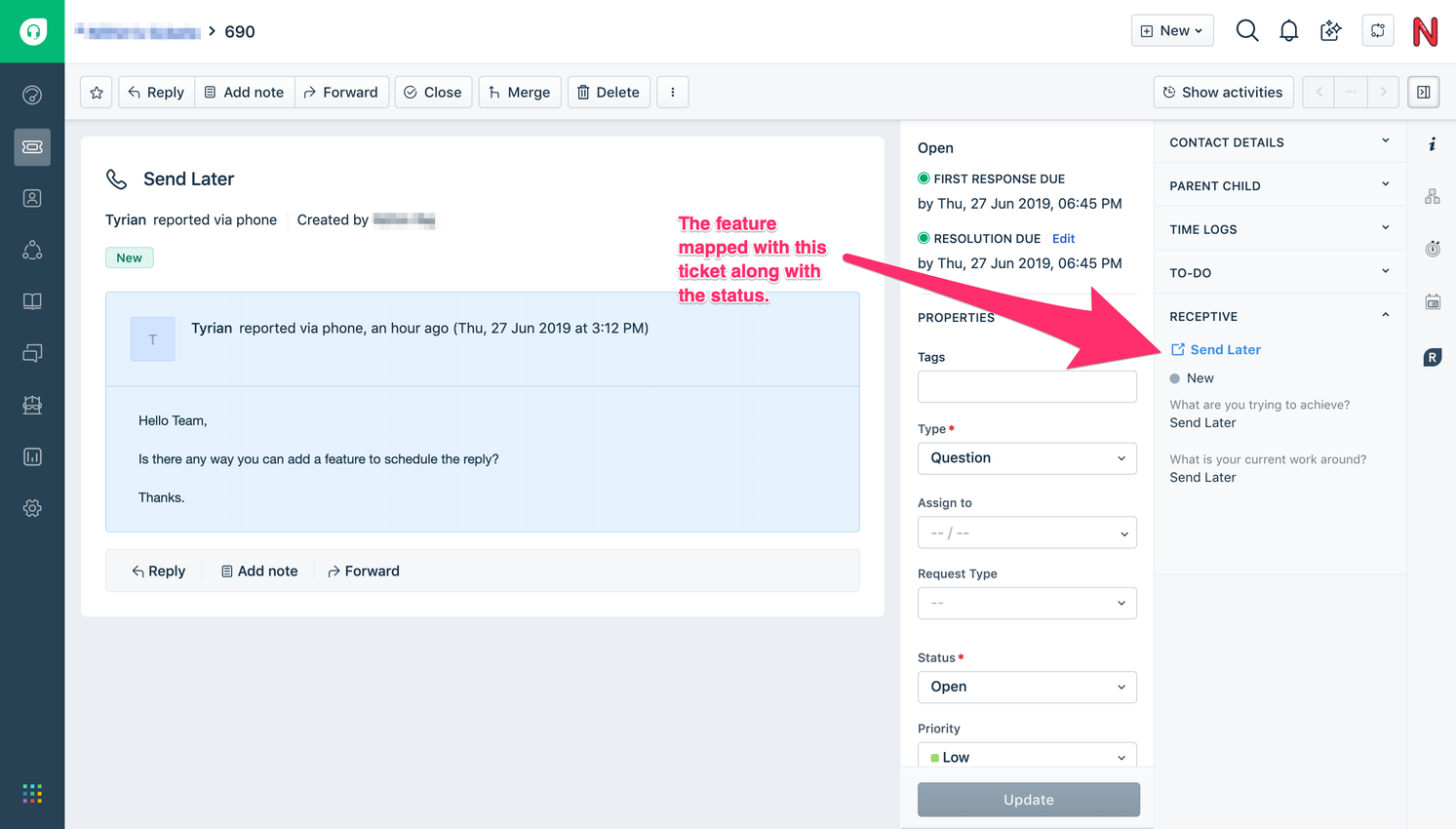Click Edit next to Resolution Due

click(x=1063, y=238)
